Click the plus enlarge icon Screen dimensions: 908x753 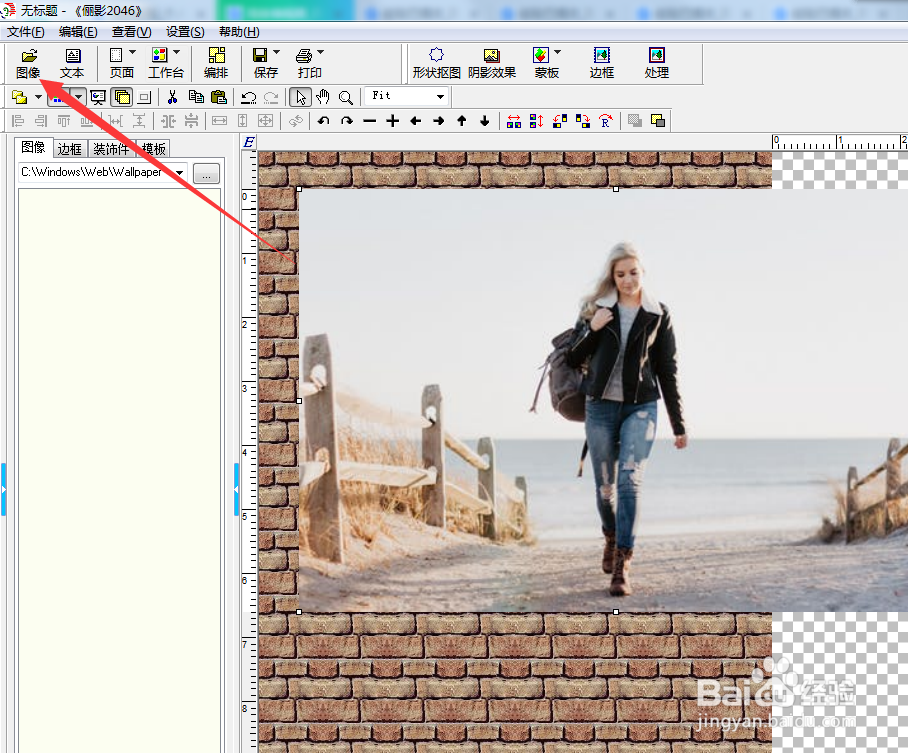pyautogui.click(x=393, y=120)
